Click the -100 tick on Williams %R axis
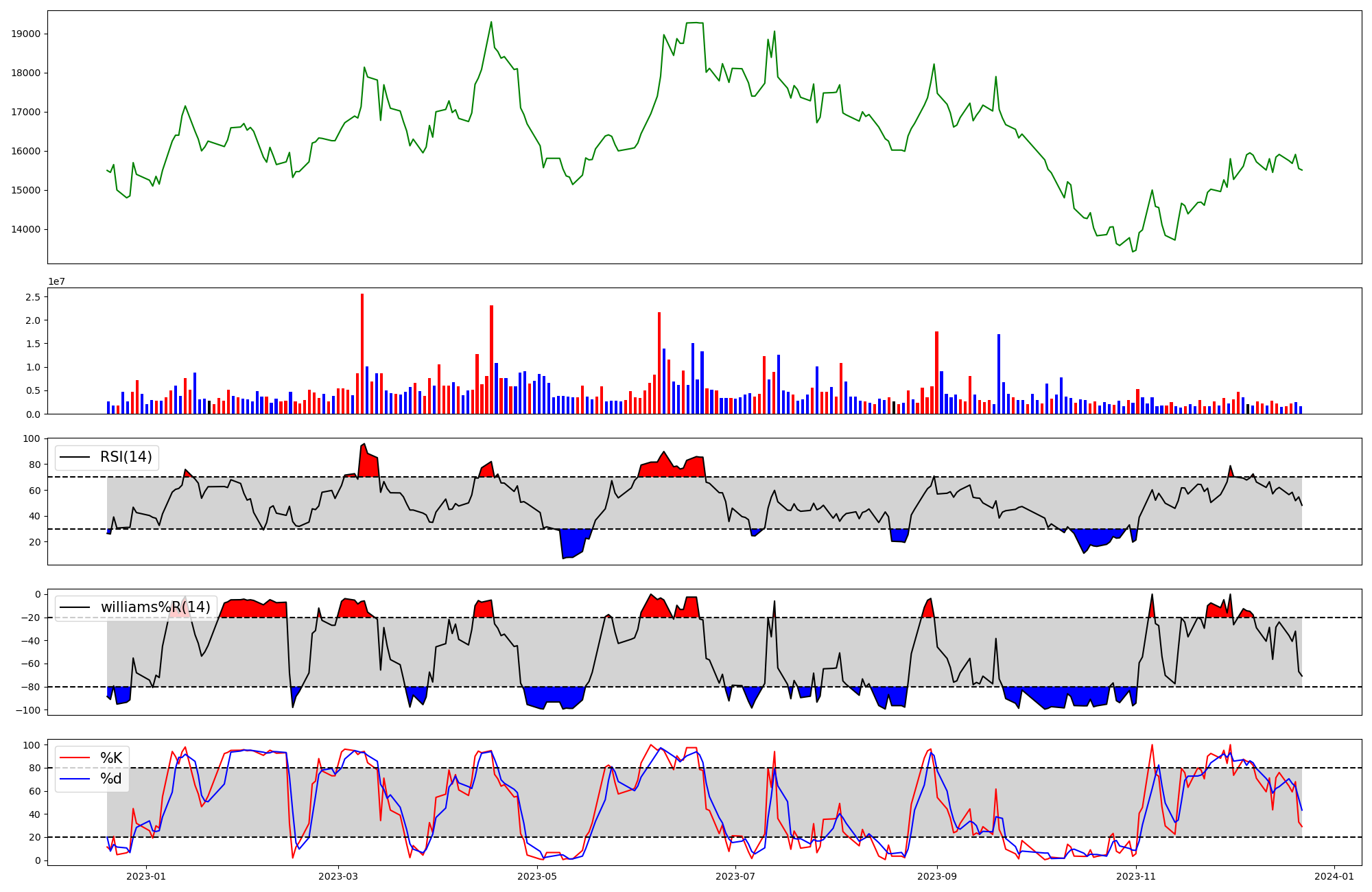The width and height of the screenshot is (1372, 892). point(28,710)
